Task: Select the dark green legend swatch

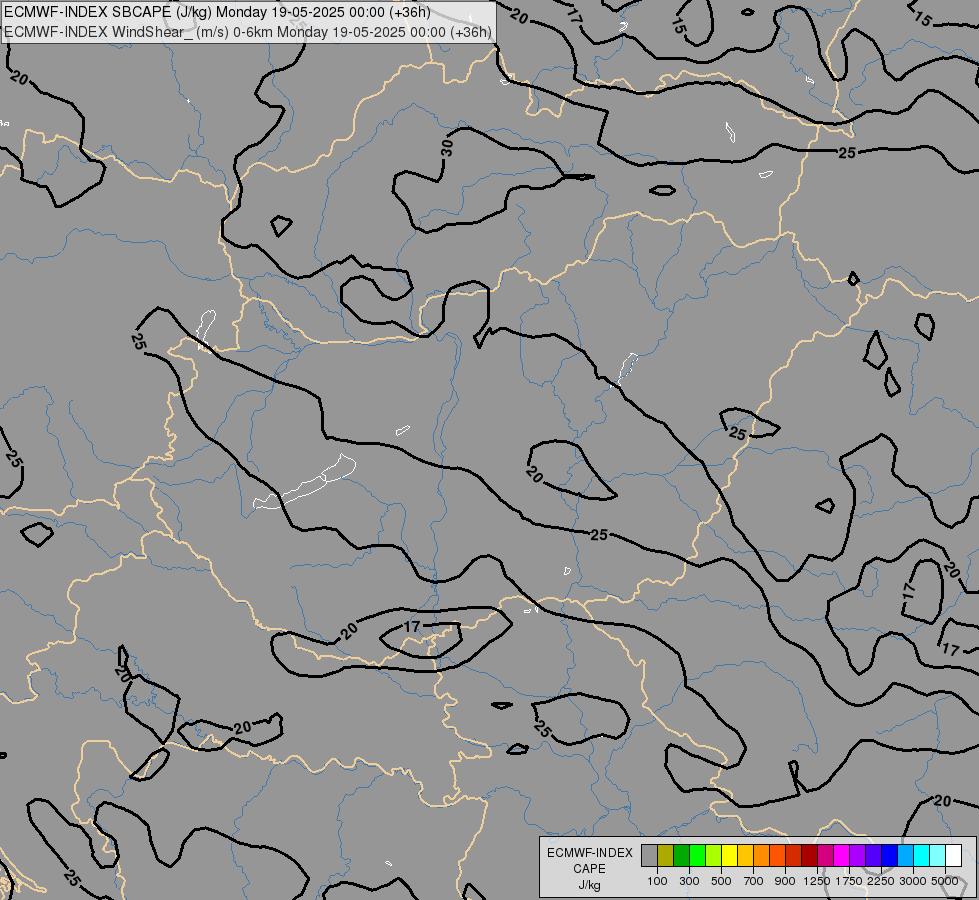Action: pos(681,855)
